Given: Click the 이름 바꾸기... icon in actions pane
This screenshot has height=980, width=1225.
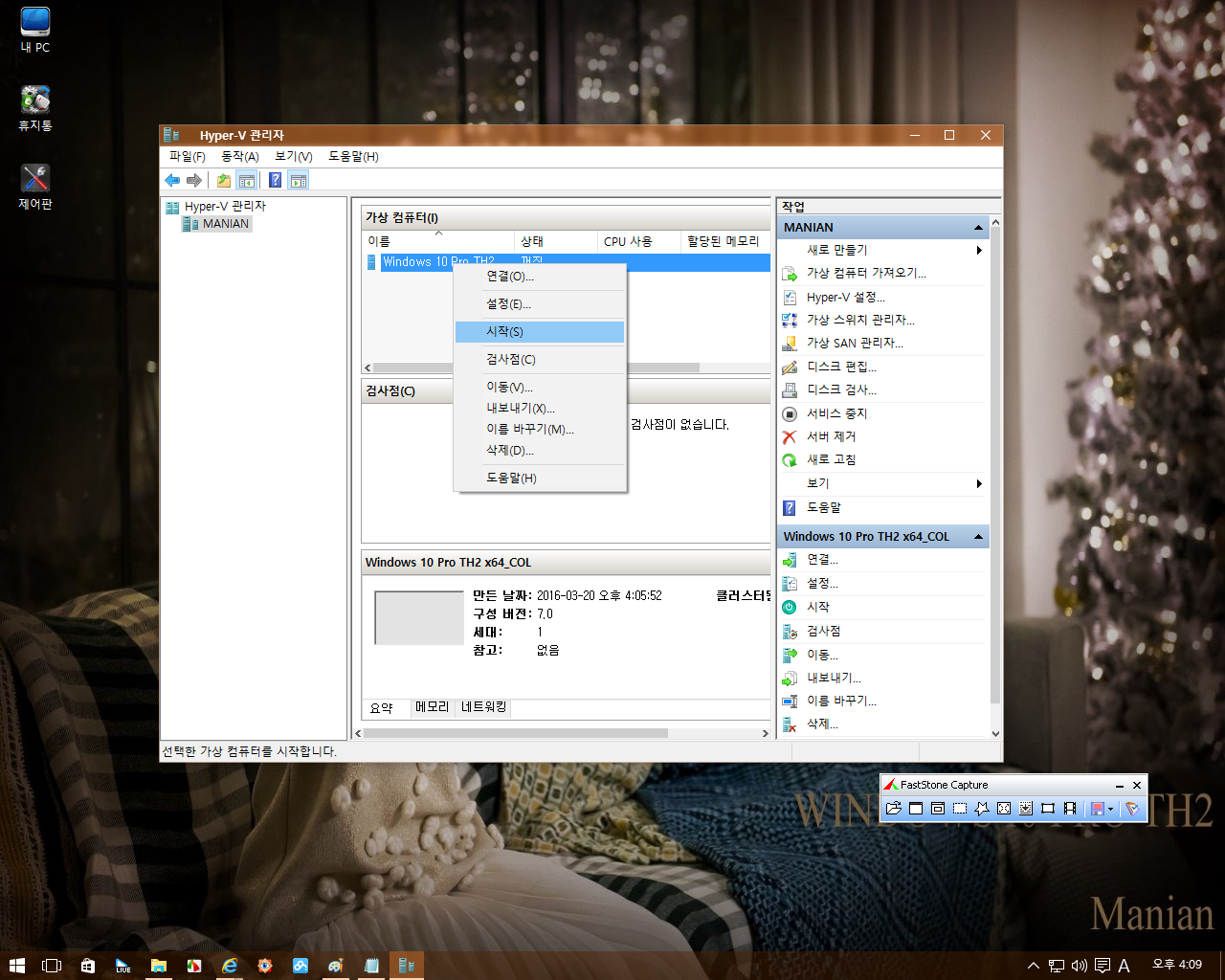Looking at the screenshot, I should coord(790,702).
